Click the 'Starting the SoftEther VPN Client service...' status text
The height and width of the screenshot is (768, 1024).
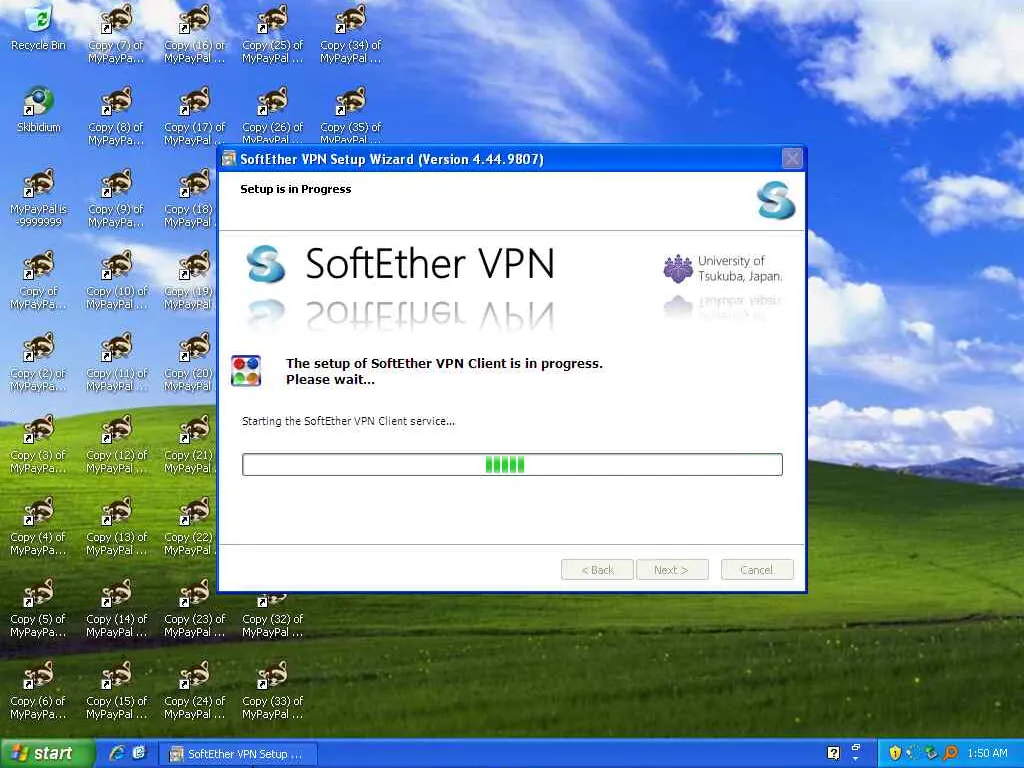click(348, 421)
